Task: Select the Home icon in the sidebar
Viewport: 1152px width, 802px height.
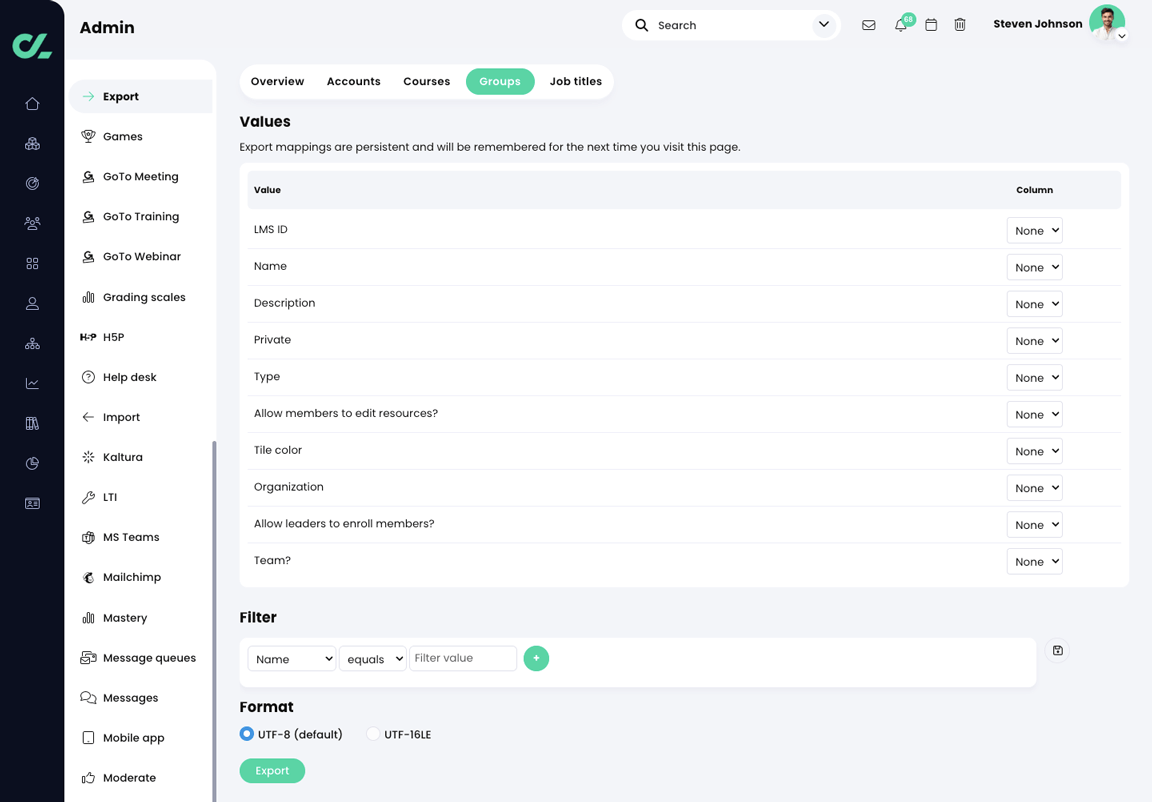Action: pyautogui.click(x=32, y=103)
